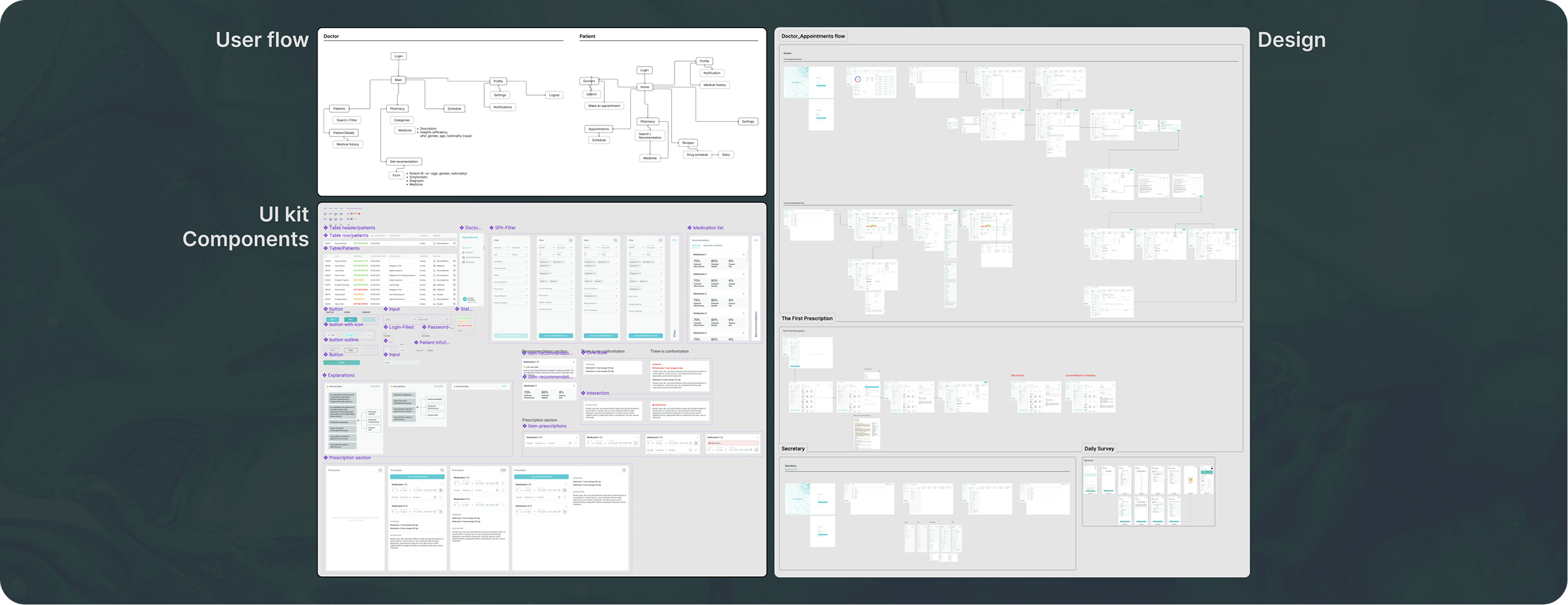
Task: Click the Table/Patients component icon
Action: coord(326,248)
